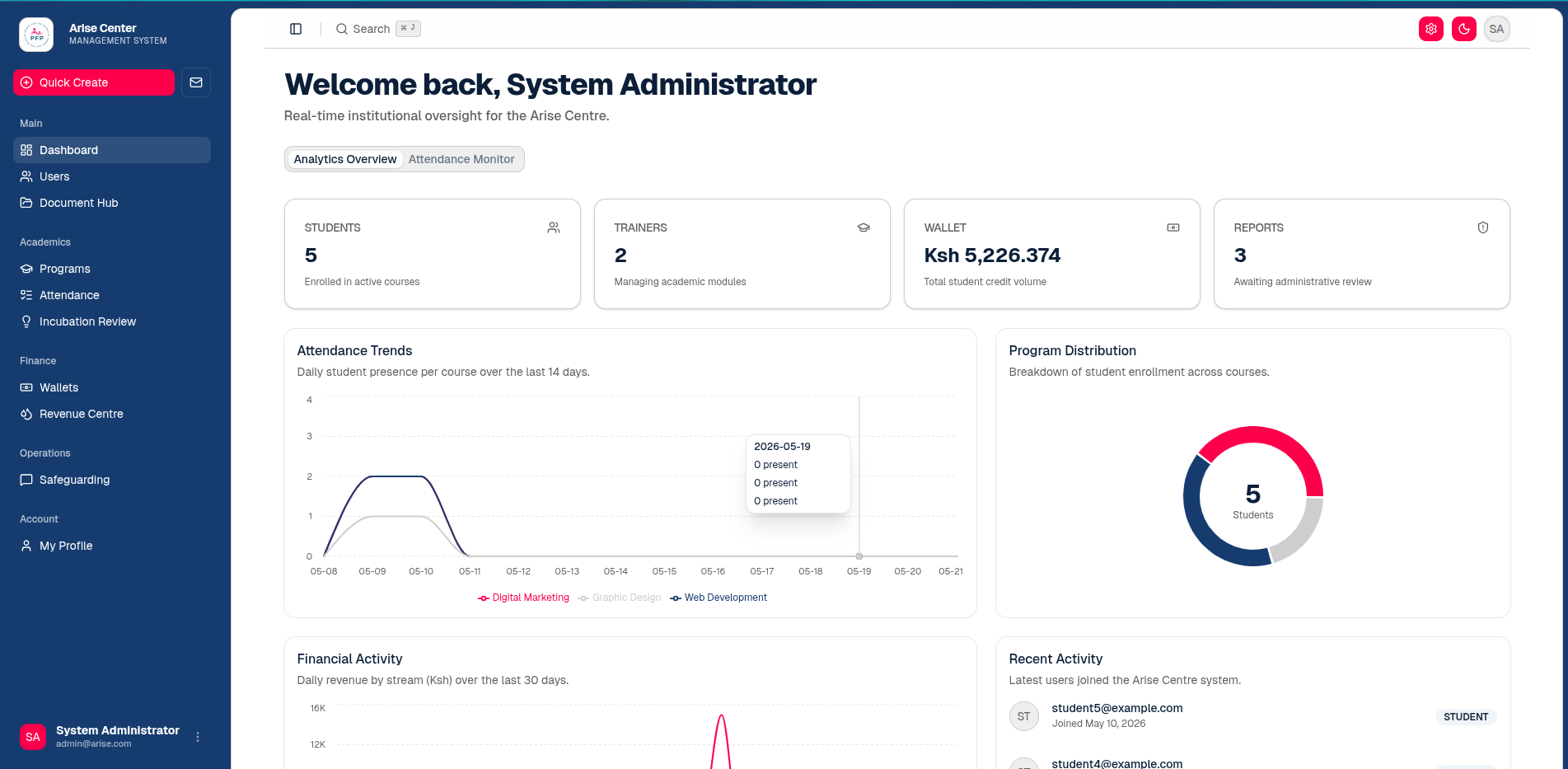Click the red SA avatar in sidebar footer
Screen dimensions: 1568x769
pos(33,737)
